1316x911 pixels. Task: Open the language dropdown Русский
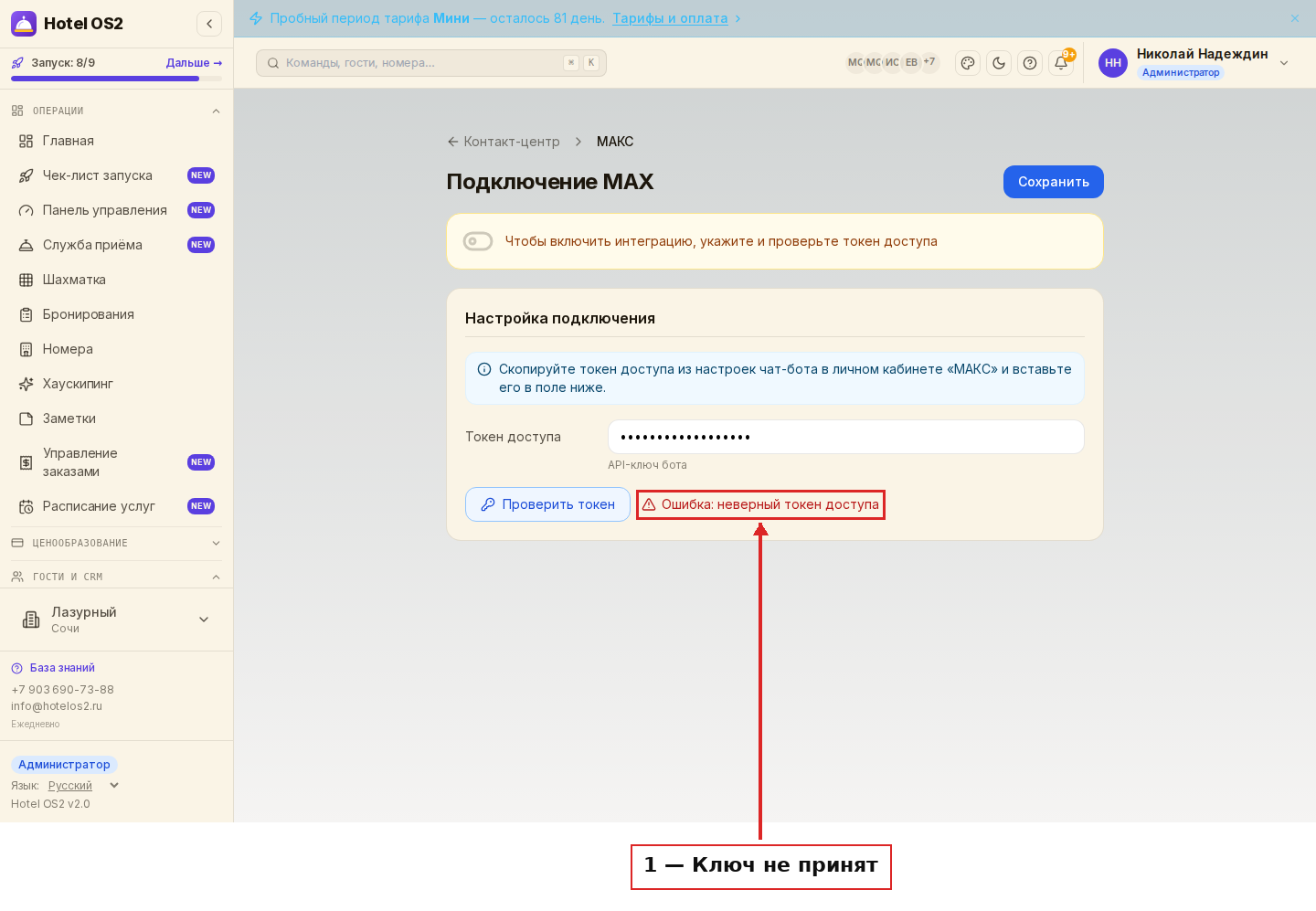tap(84, 786)
